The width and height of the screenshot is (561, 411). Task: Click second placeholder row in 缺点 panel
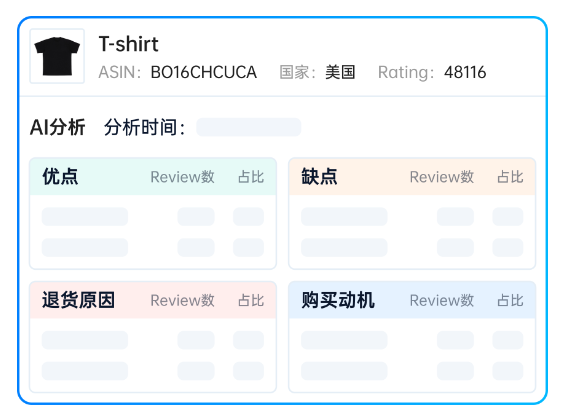(x=412, y=248)
